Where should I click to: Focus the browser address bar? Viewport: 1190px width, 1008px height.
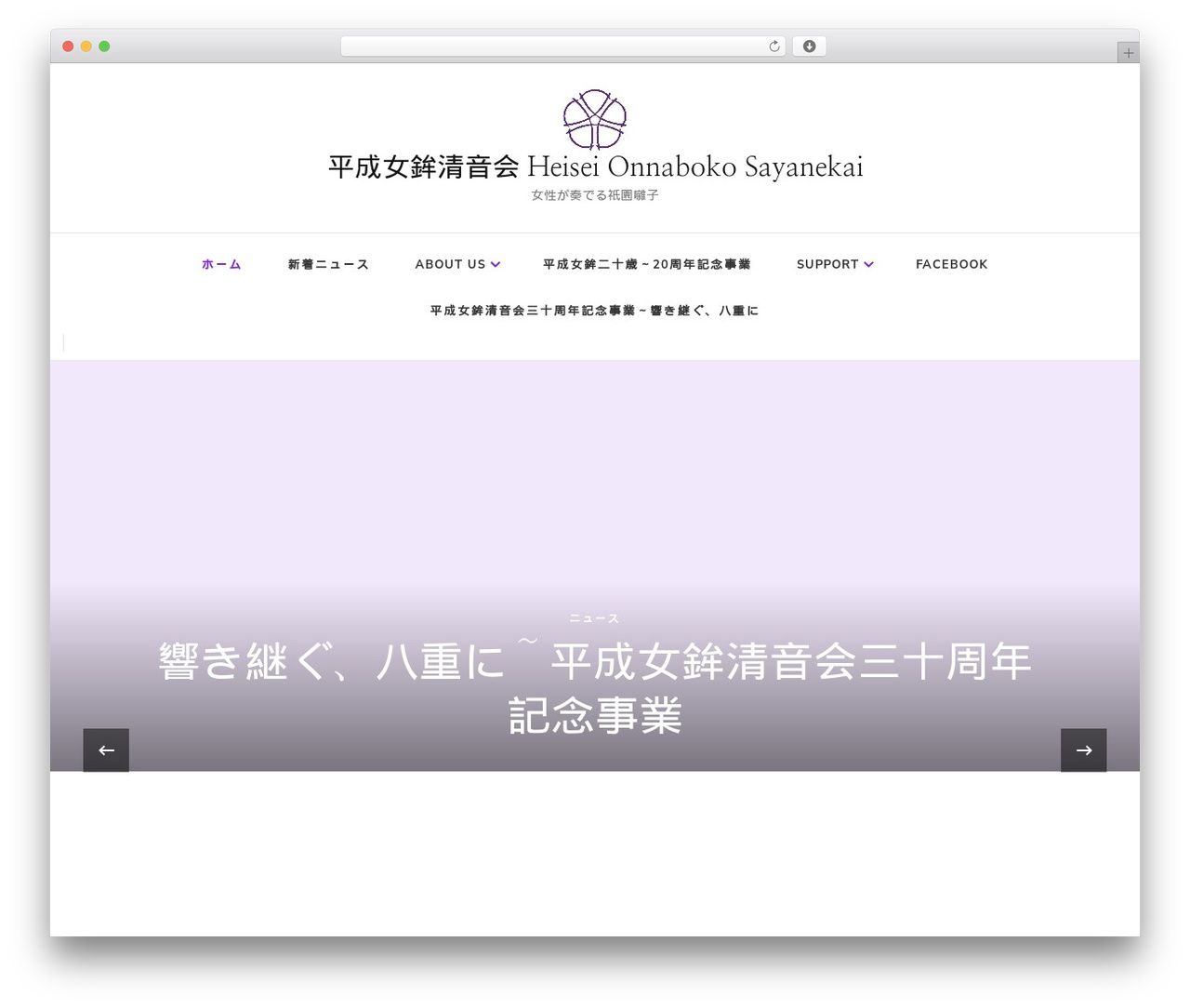[x=562, y=46]
